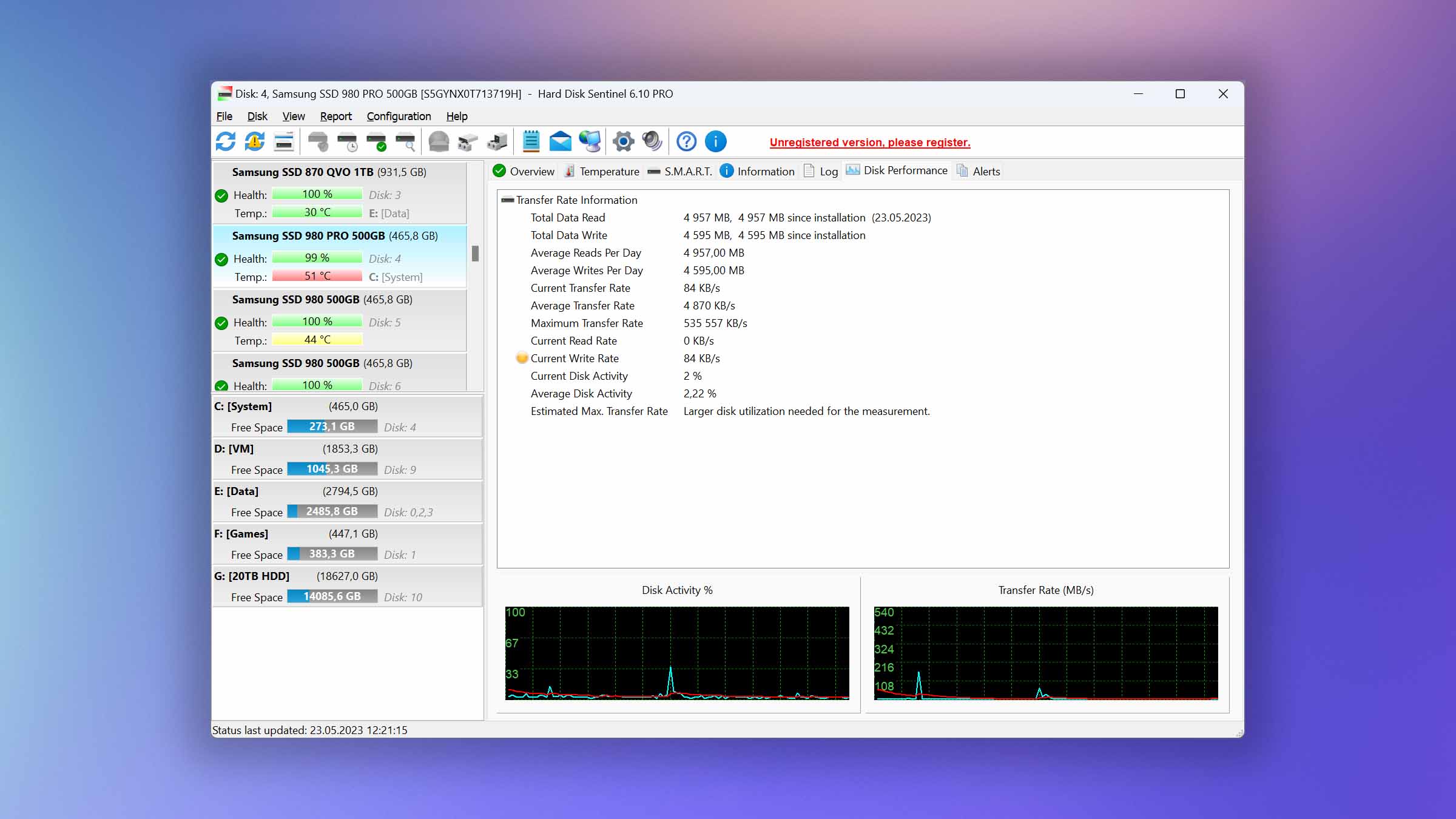The height and width of the screenshot is (819, 1456).
Task: Switch to the Alerts tab
Action: (x=979, y=171)
